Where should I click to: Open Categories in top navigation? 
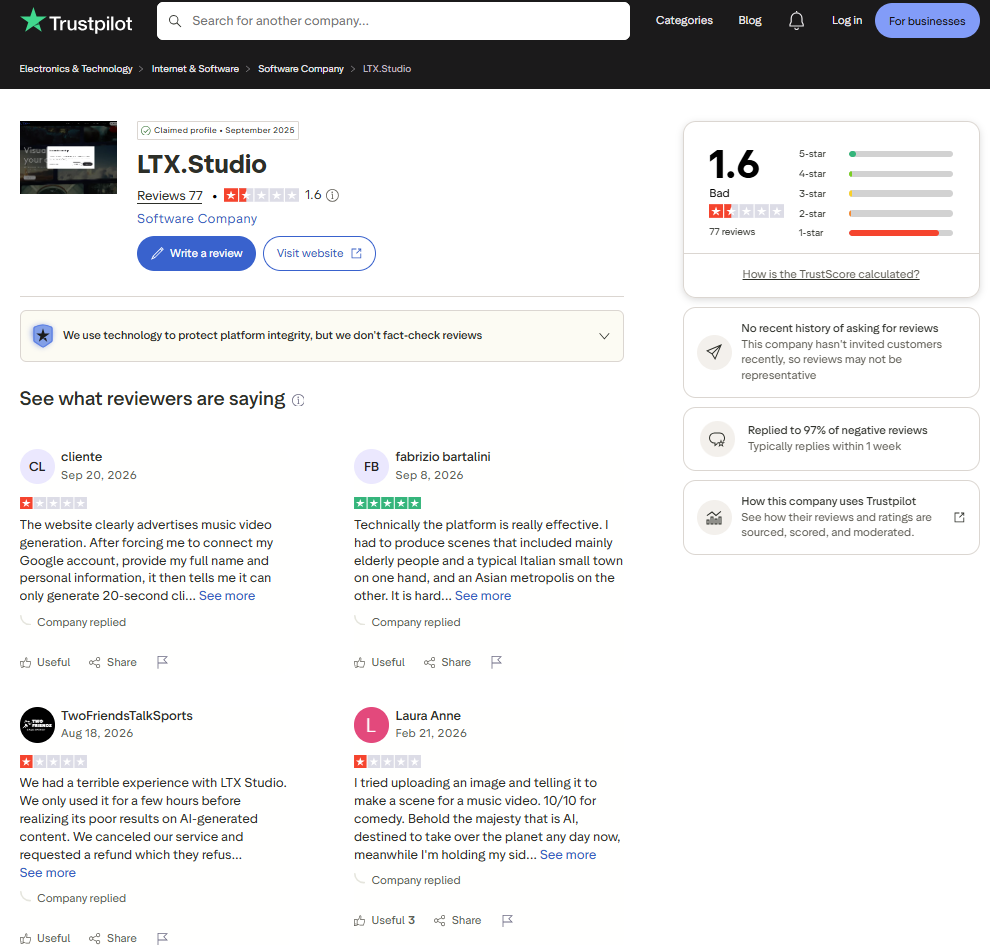click(684, 20)
